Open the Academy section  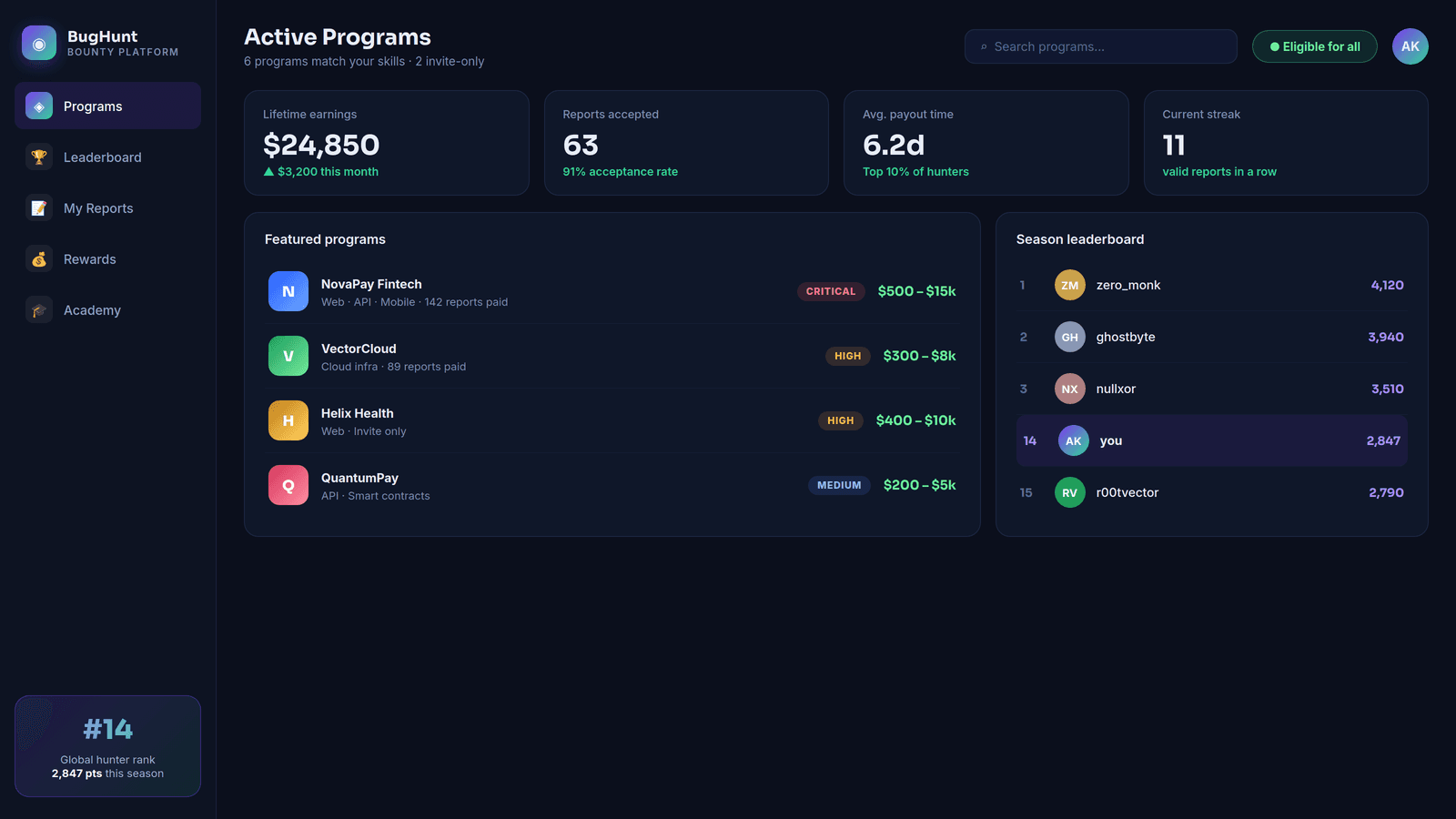coord(107,310)
